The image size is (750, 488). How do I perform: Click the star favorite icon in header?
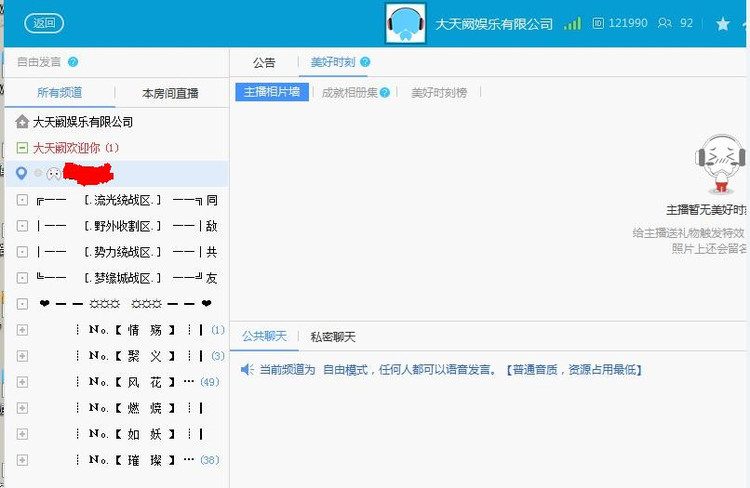pyautogui.click(x=723, y=23)
